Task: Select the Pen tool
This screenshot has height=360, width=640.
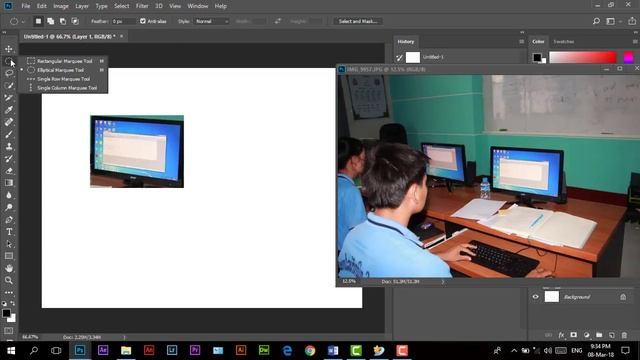Action: (9, 220)
